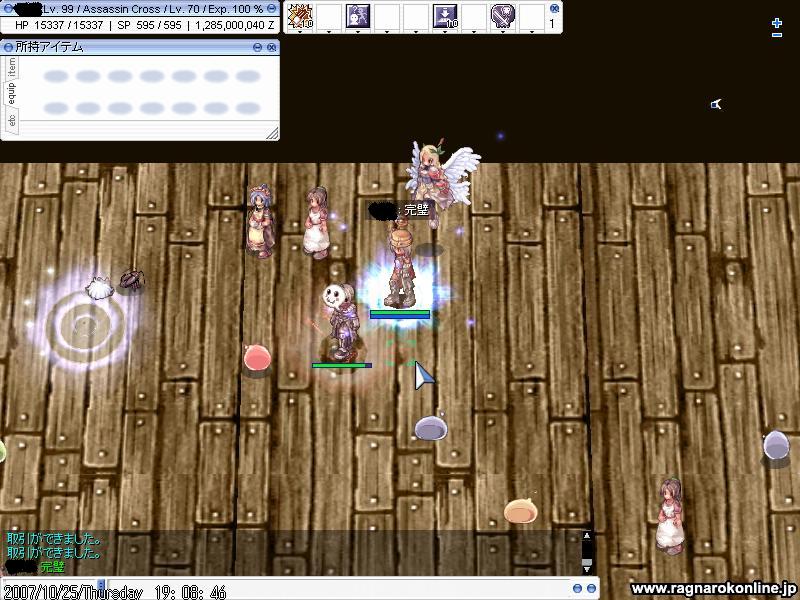Click the left round button in chat bar
The height and width of the screenshot is (600, 800).
(577, 588)
